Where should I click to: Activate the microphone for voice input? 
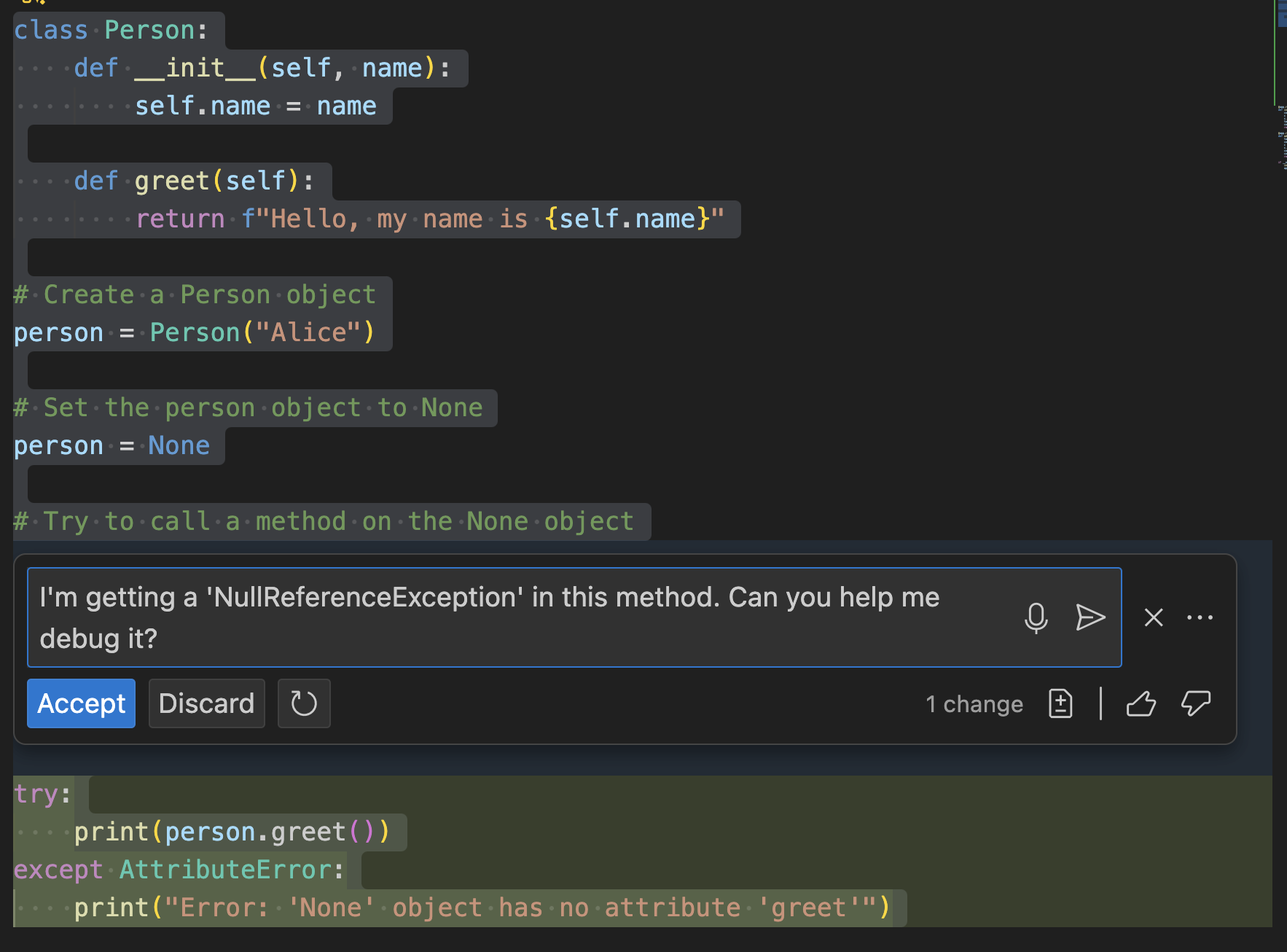1036,617
